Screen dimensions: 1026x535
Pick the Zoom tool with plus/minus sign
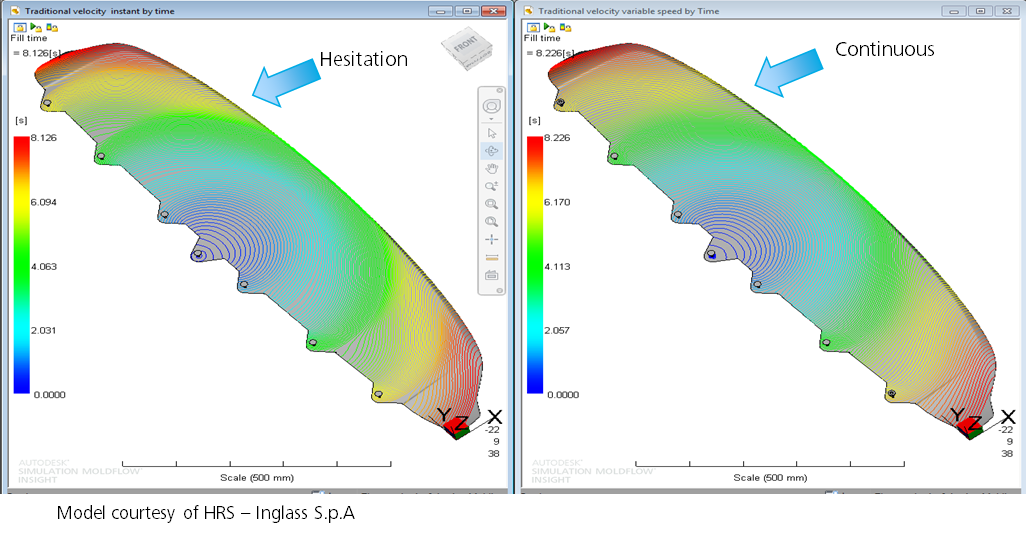pos(491,186)
